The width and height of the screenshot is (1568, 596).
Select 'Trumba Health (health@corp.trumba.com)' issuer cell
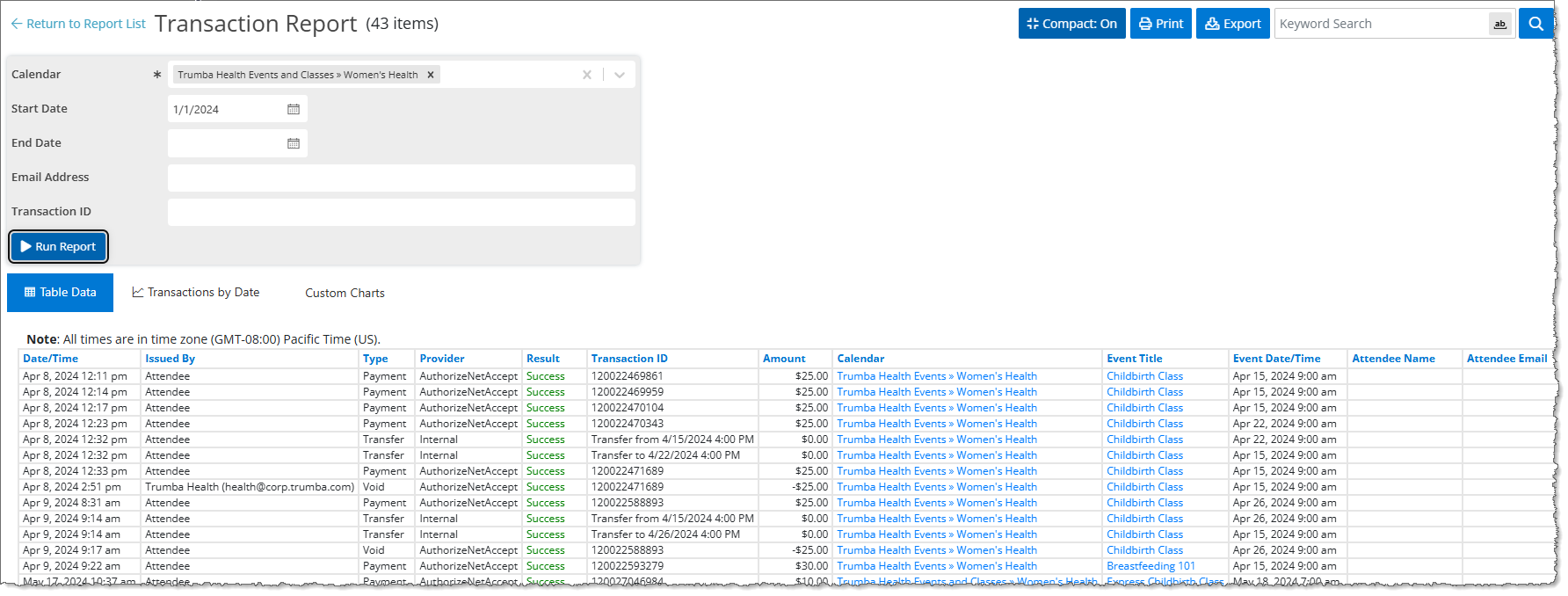[x=250, y=487]
